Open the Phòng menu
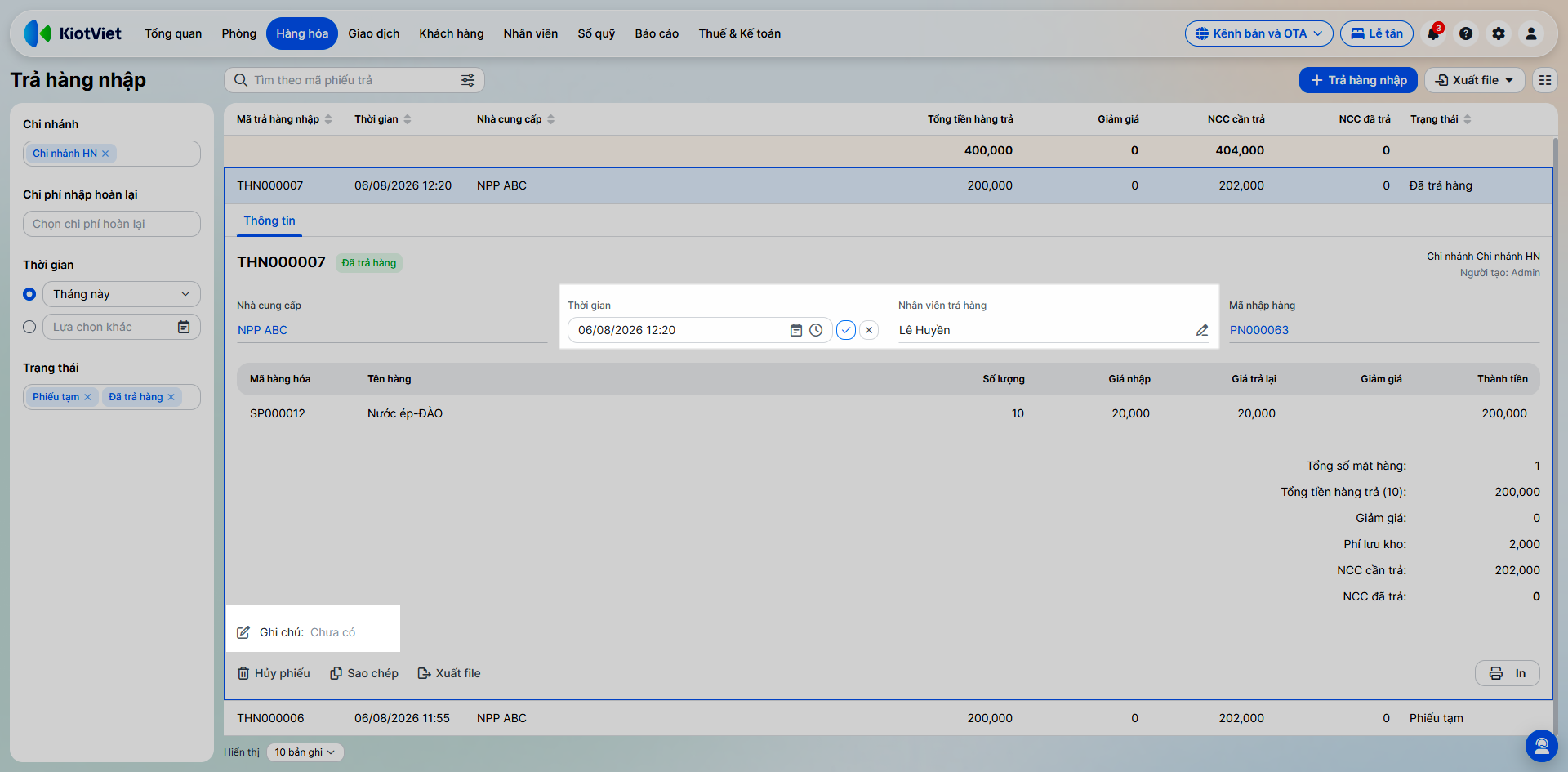Image resolution: width=1568 pixels, height=772 pixels. pyautogui.click(x=239, y=33)
